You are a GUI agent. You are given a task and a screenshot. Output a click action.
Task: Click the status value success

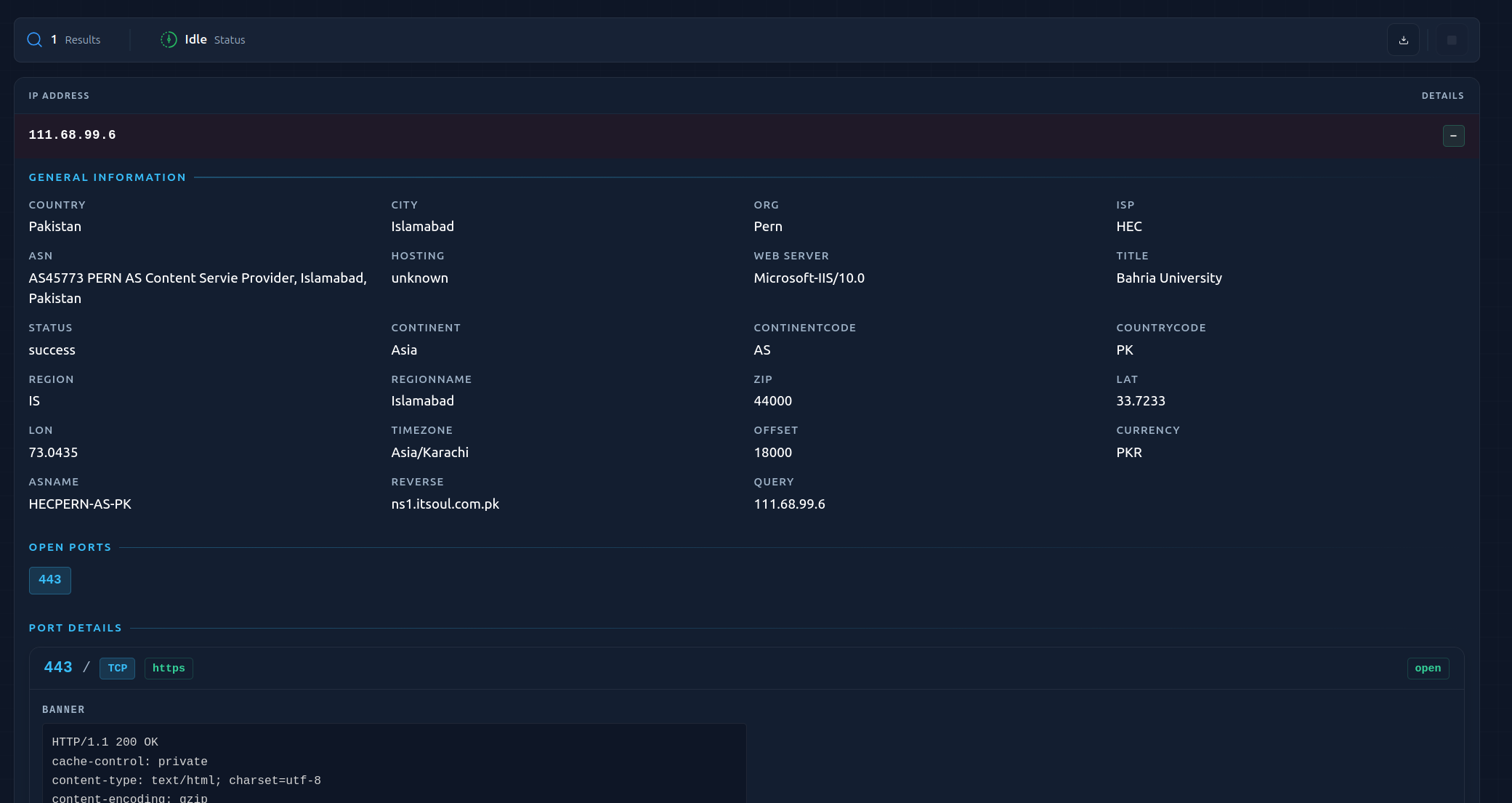[52, 350]
